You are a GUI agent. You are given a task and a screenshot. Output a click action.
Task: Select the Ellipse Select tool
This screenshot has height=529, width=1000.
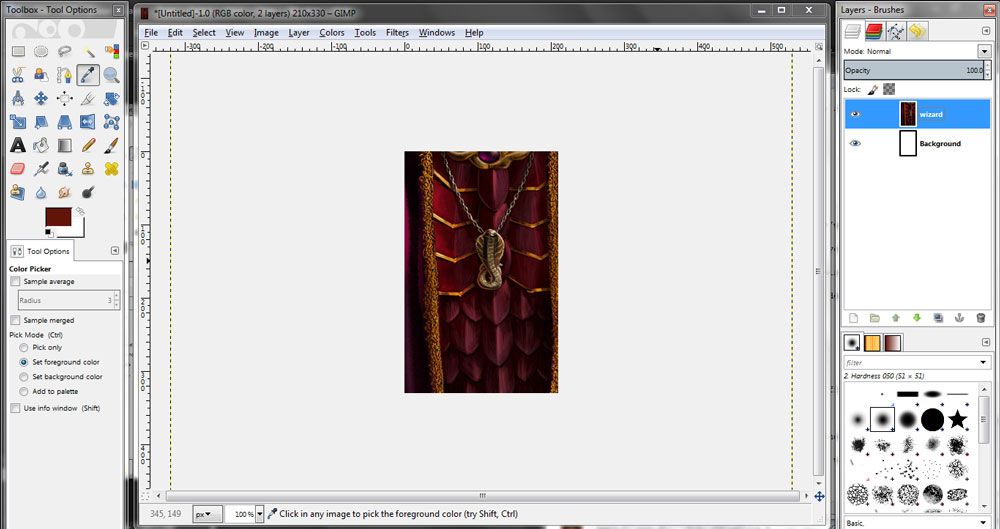[41, 52]
